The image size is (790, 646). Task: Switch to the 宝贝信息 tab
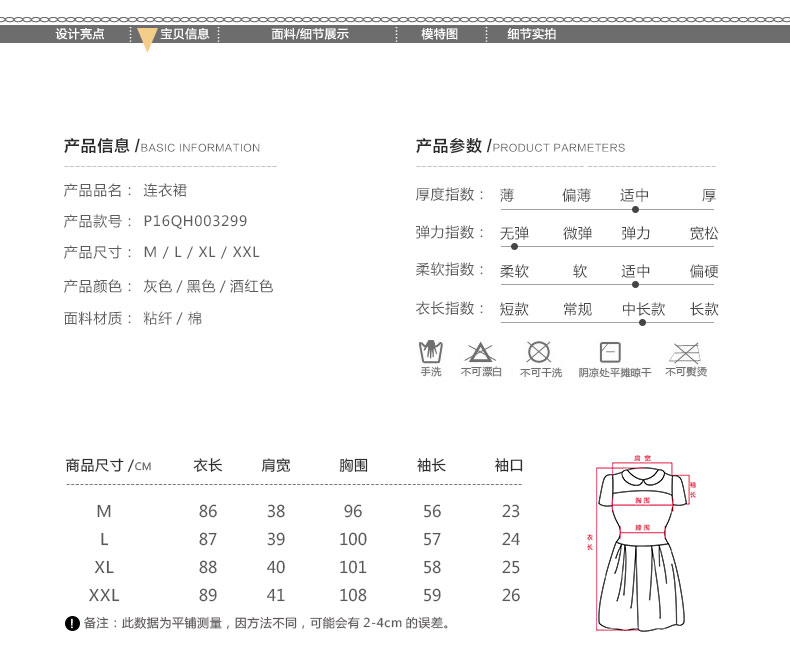[185, 34]
